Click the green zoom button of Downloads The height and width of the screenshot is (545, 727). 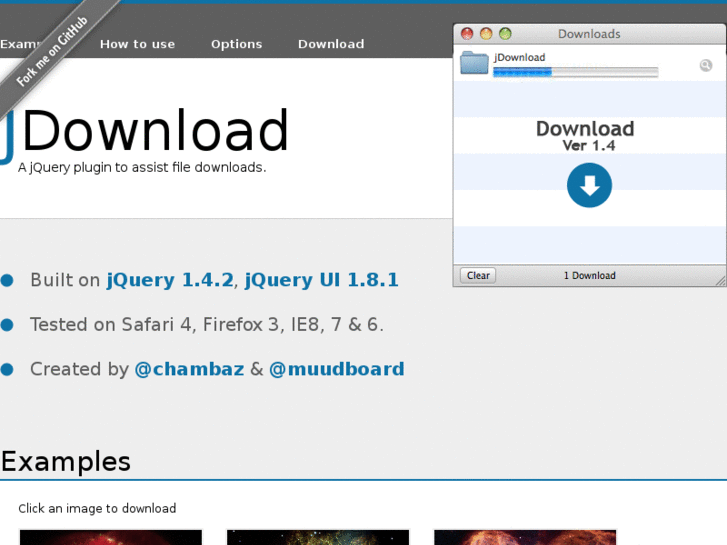(505, 33)
